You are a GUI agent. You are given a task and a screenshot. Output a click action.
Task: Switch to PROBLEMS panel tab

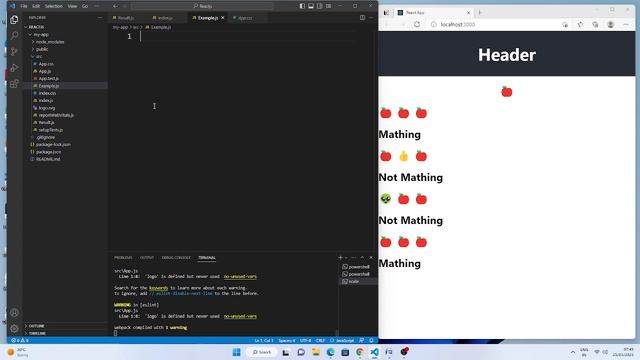[123, 258]
